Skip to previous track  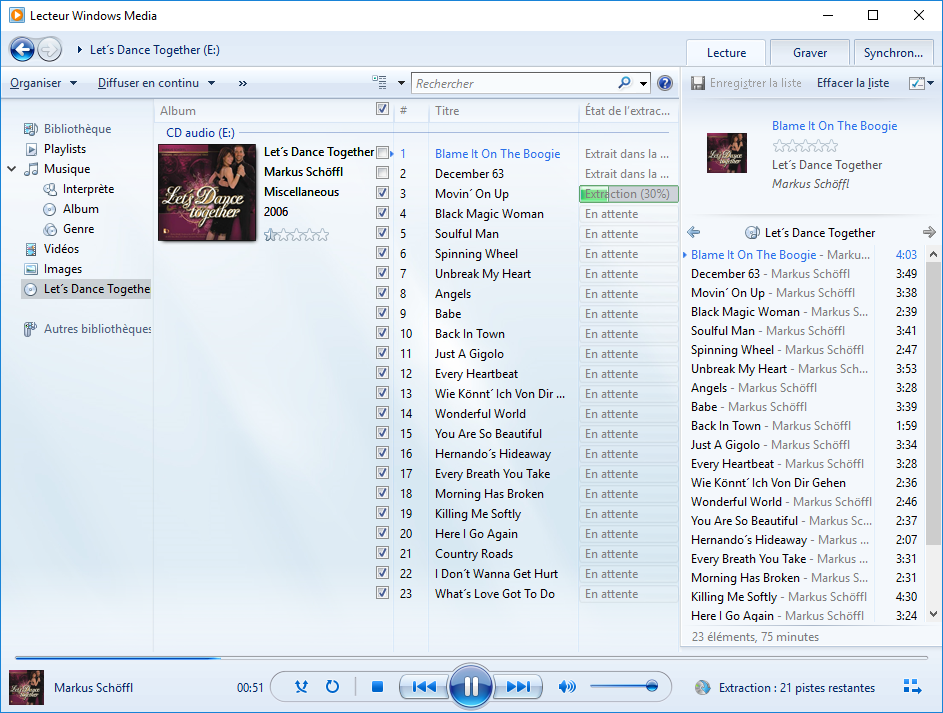pos(424,687)
